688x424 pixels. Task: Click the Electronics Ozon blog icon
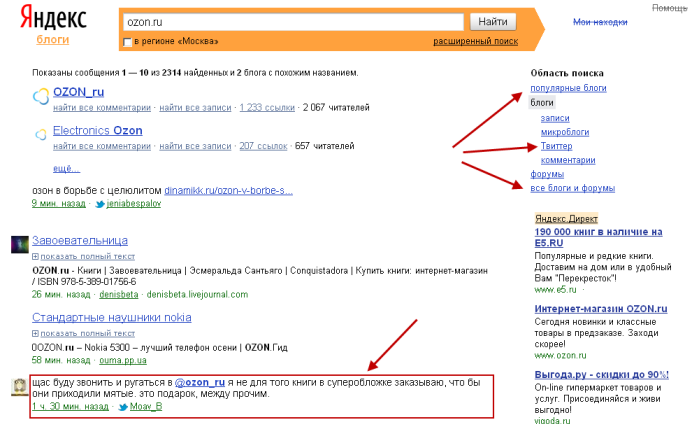click(40, 134)
